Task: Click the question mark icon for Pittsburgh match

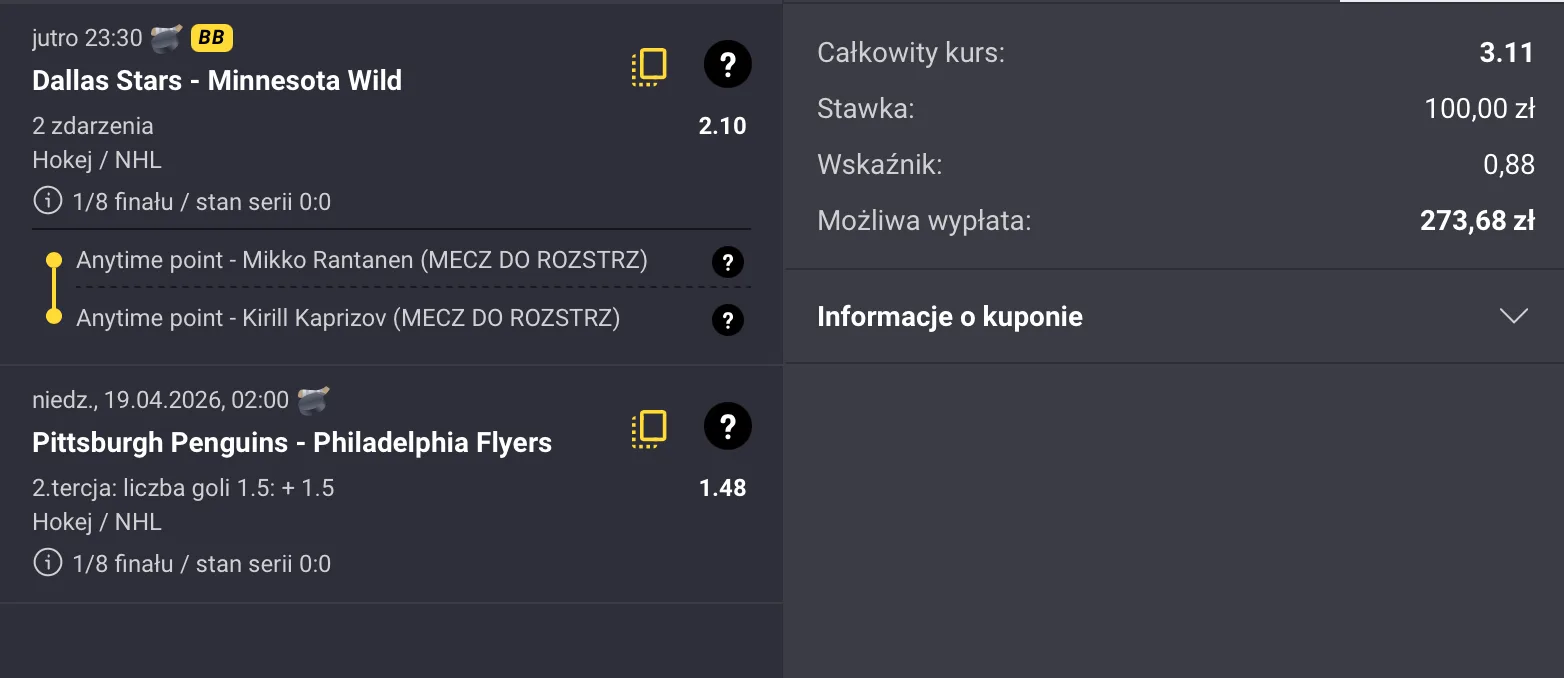Action: click(727, 426)
